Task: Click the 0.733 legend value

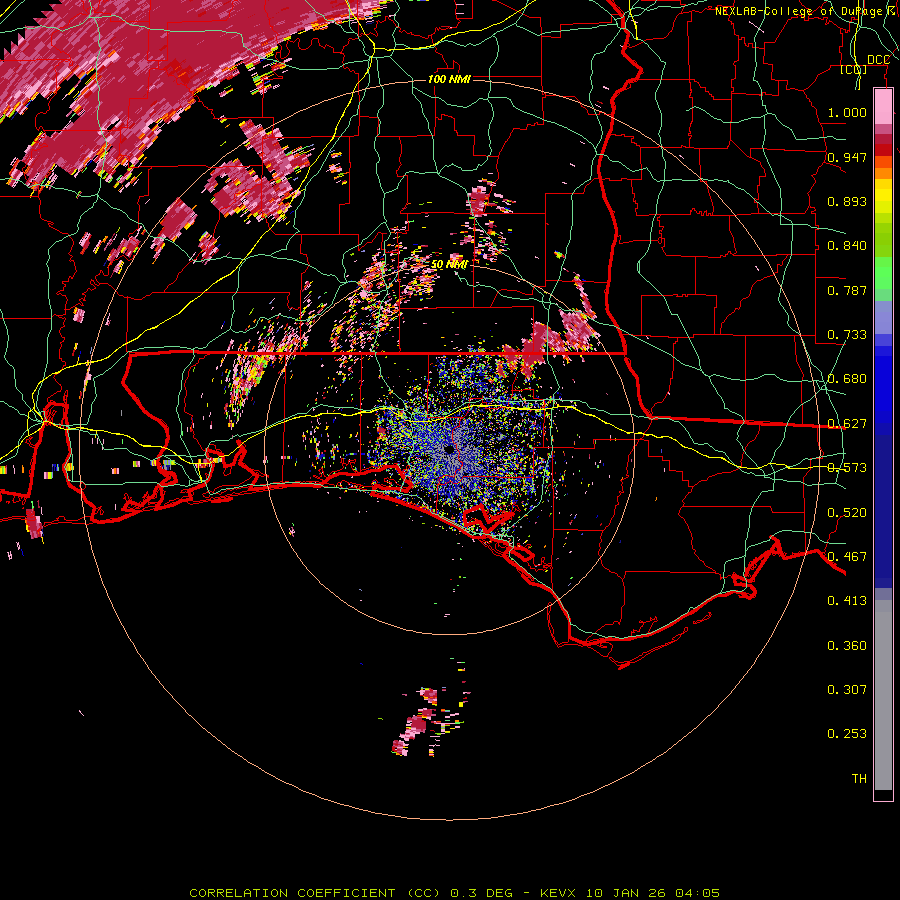Action: pyautogui.click(x=847, y=335)
